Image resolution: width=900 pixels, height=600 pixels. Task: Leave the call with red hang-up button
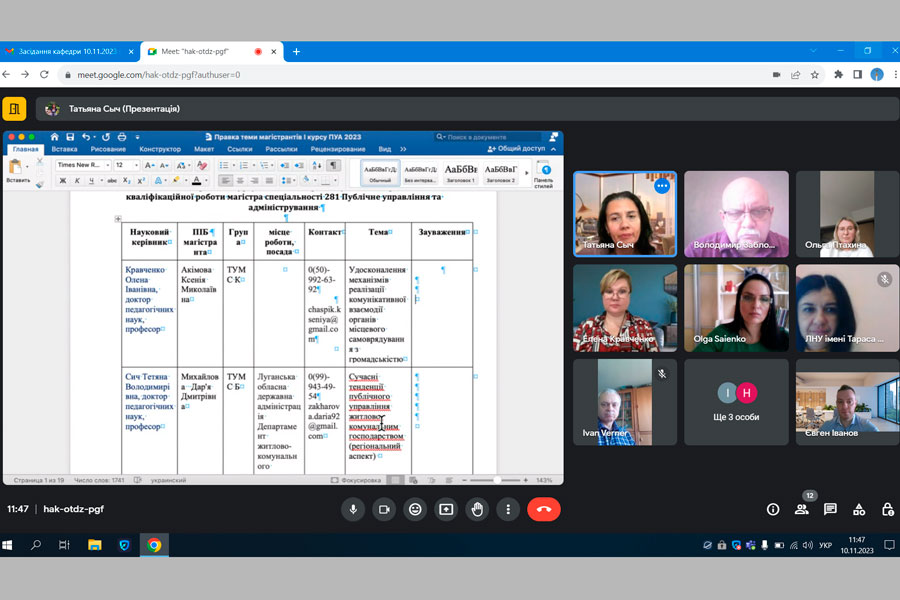[x=544, y=509]
